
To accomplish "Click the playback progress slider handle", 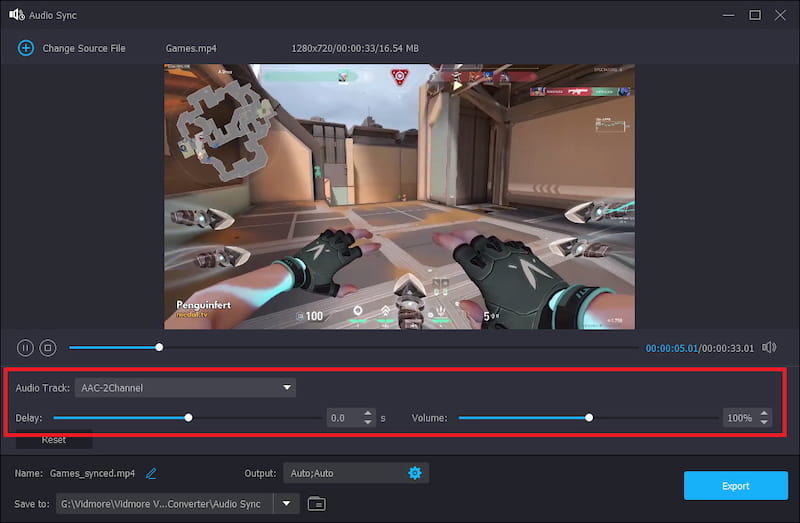I will [159, 347].
